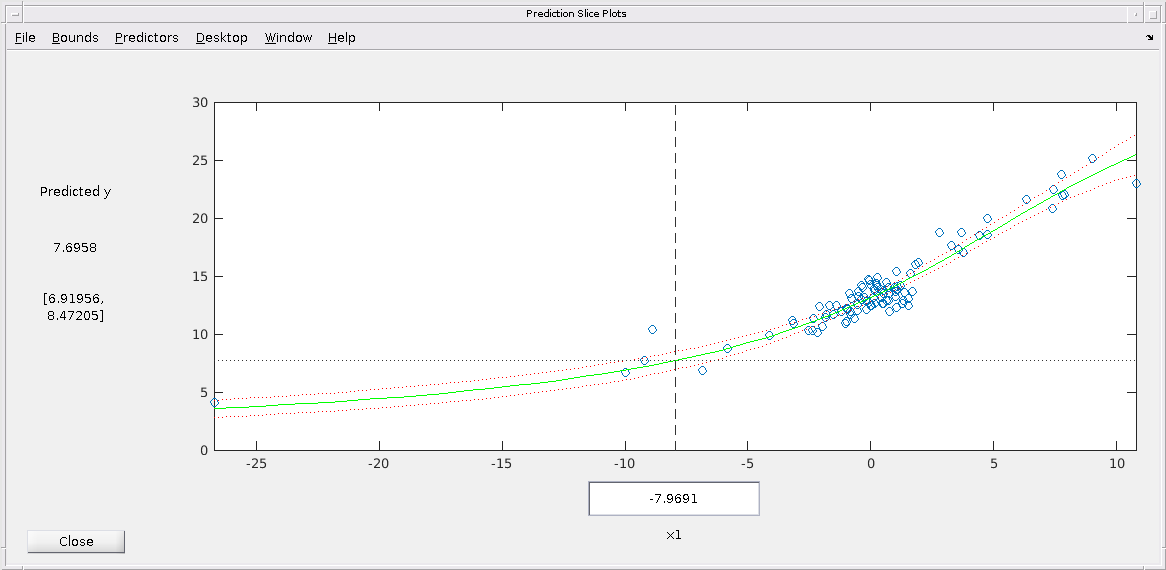The height and width of the screenshot is (570, 1166).
Task: Click the x-axis tick label -25
Action: click(257, 464)
